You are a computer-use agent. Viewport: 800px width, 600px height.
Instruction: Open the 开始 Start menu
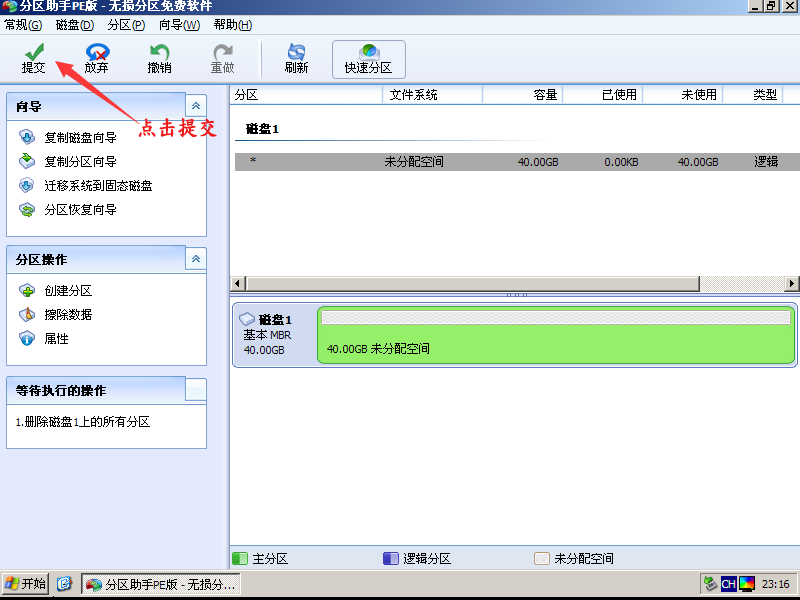(x=25, y=584)
